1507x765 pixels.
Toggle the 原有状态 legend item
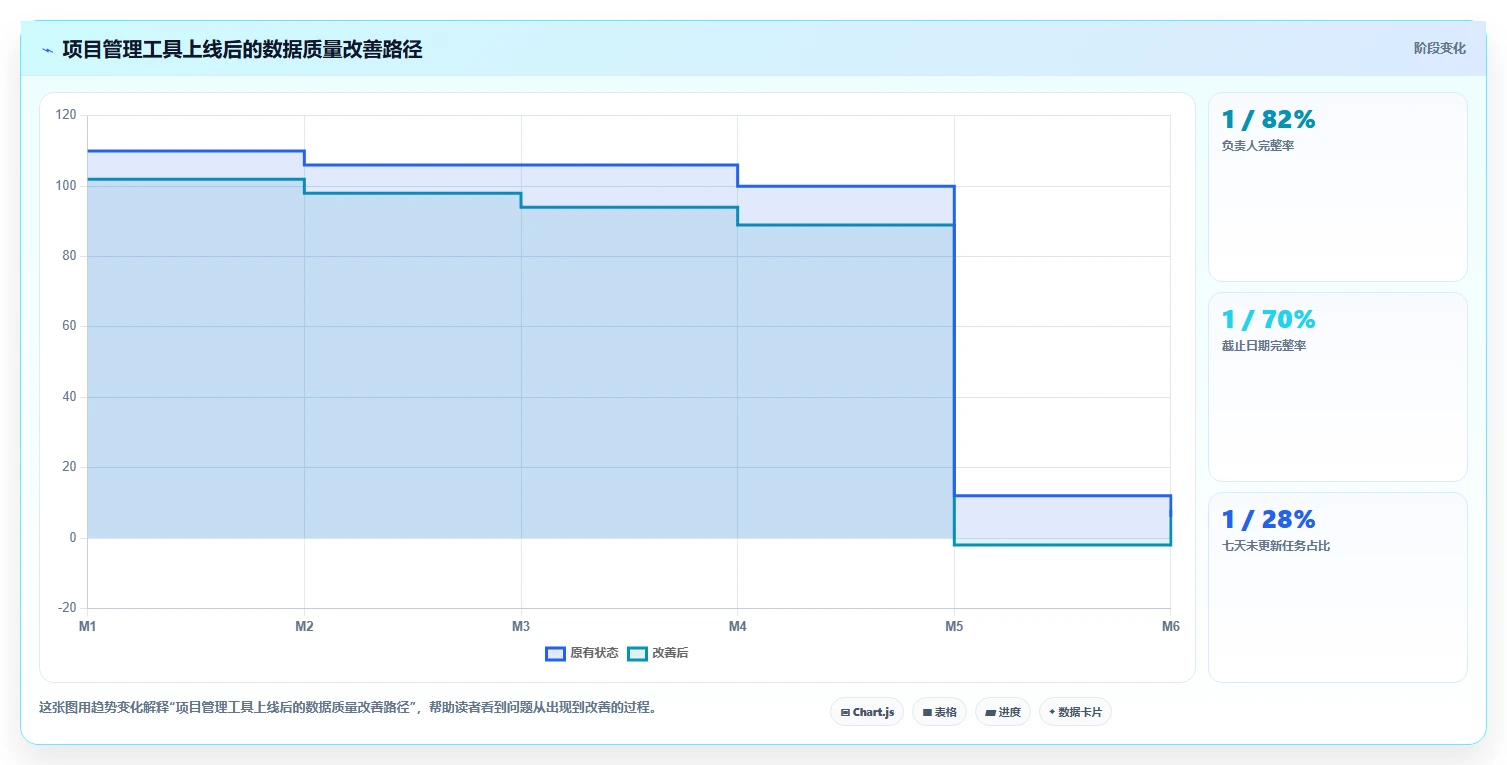coord(582,653)
